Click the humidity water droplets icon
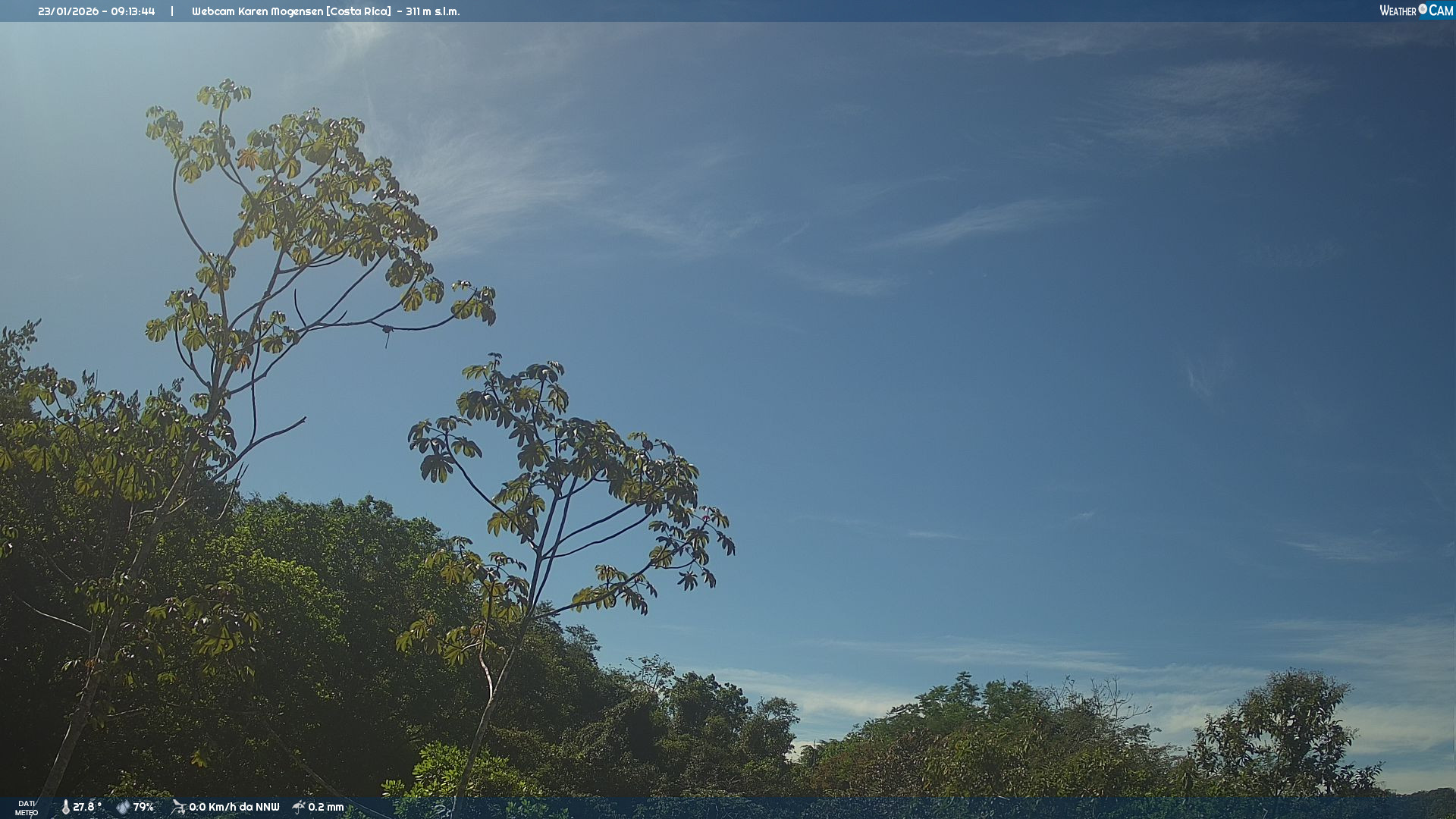This screenshot has height=819, width=1456. (x=123, y=807)
